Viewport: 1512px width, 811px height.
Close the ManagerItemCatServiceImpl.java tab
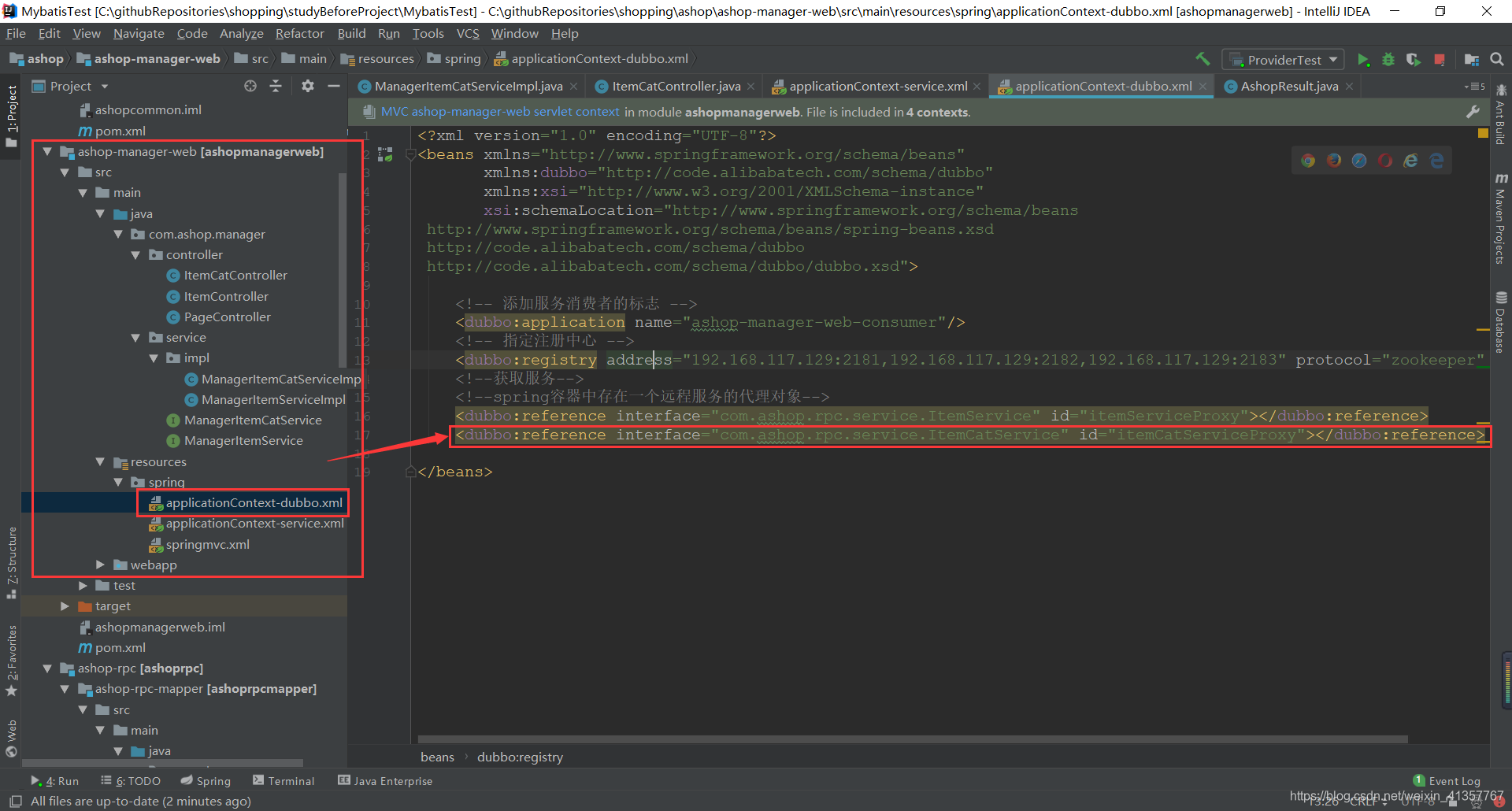[574, 87]
